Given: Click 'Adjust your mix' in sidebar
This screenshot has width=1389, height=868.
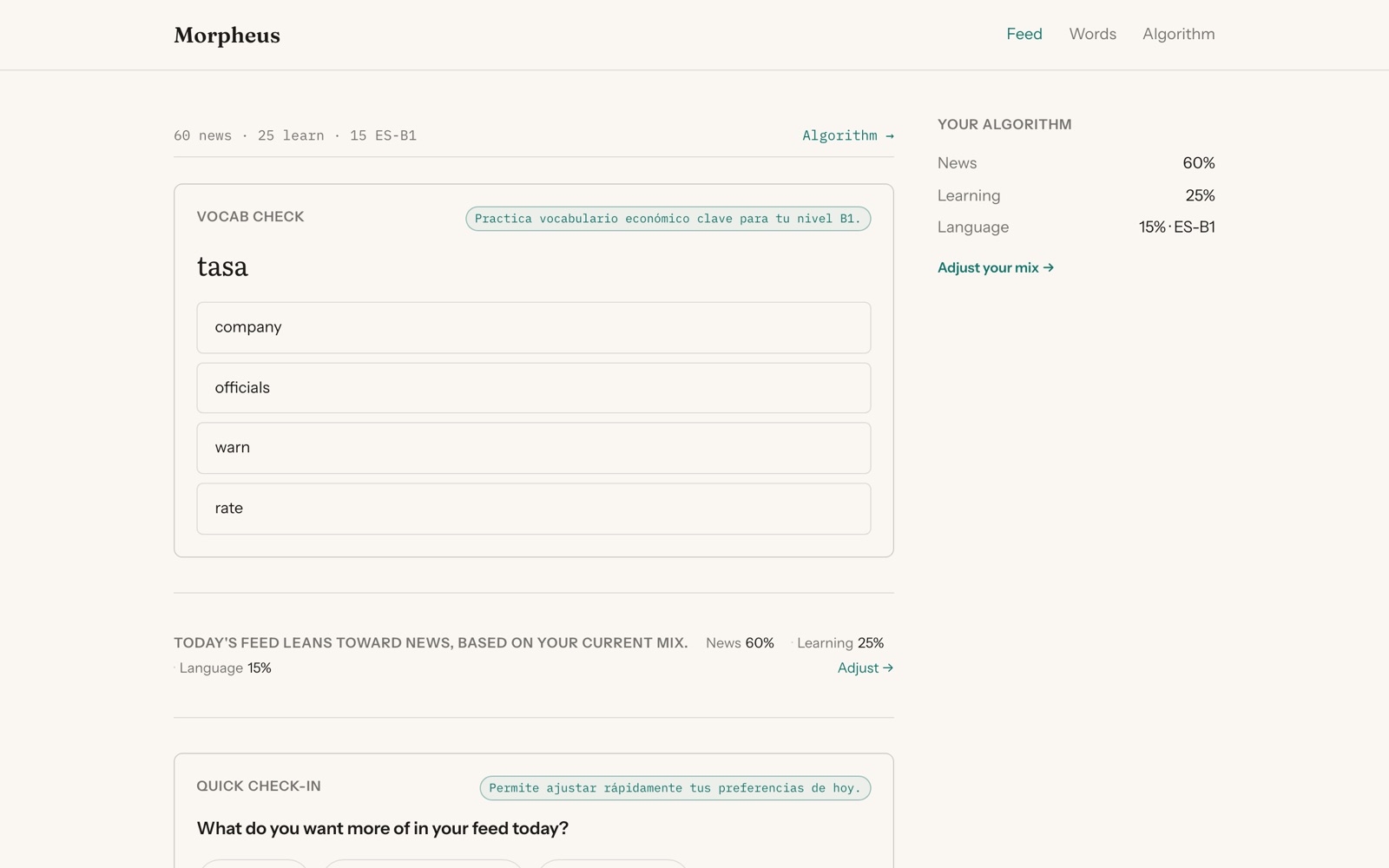Looking at the screenshot, I should point(996,267).
